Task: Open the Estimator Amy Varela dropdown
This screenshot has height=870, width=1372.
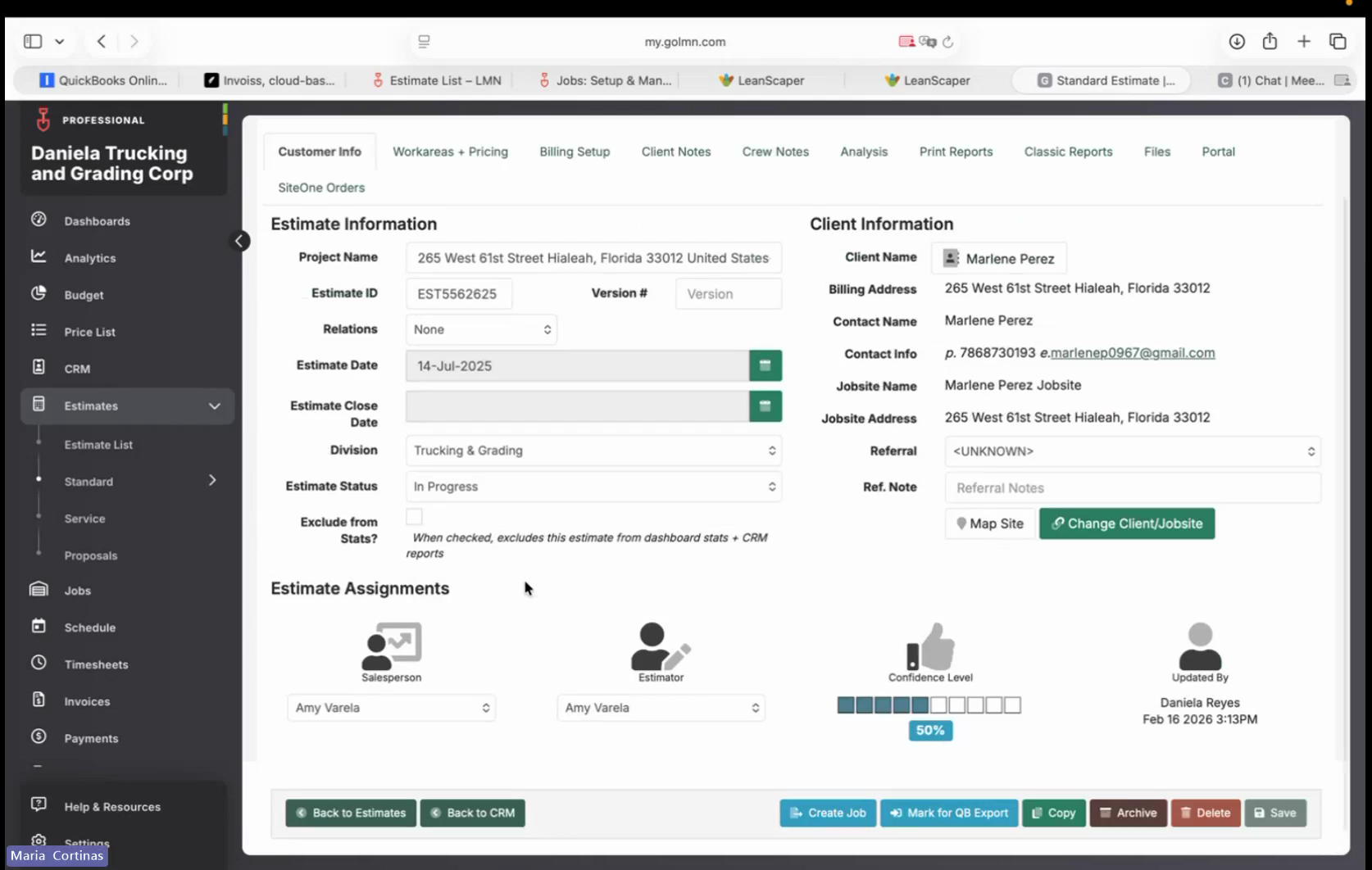Action: pyautogui.click(x=661, y=708)
